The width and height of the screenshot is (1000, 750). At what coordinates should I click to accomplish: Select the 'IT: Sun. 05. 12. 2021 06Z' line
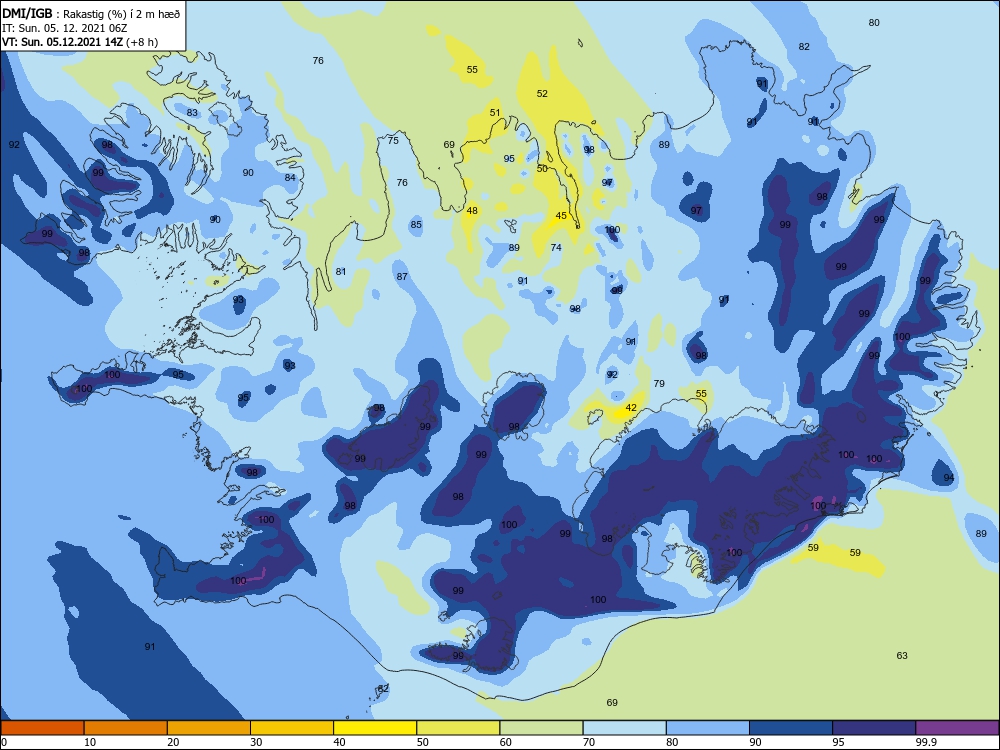click(64, 28)
